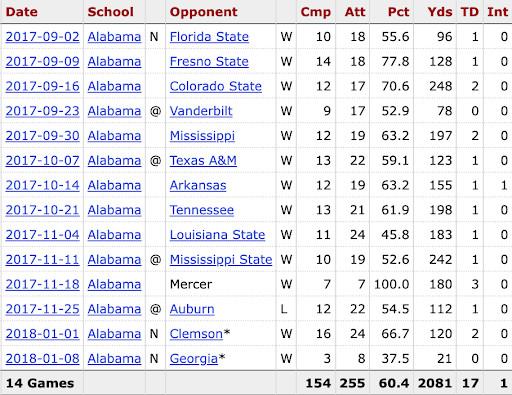The width and height of the screenshot is (512, 395).
Task: Open the Tennessee opponent link
Action: pyautogui.click(x=202, y=210)
